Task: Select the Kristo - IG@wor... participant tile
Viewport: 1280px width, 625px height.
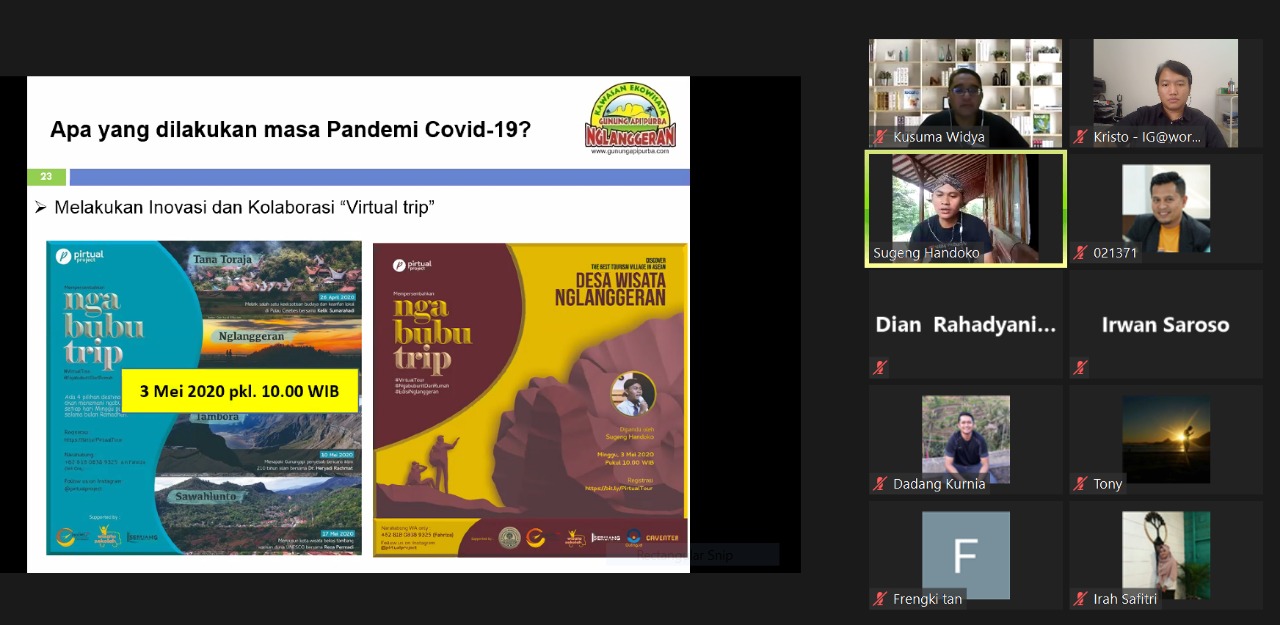Action: [x=1165, y=92]
